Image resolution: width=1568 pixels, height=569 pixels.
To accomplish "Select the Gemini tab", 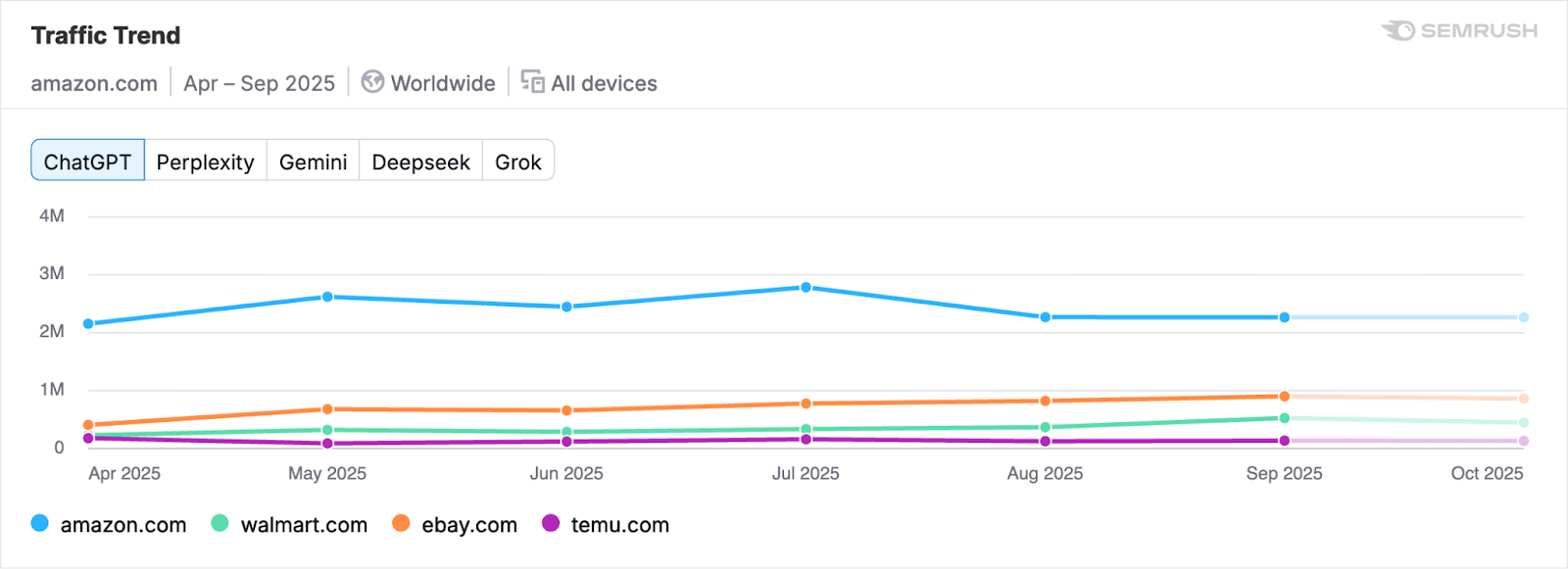I will pos(313,161).
